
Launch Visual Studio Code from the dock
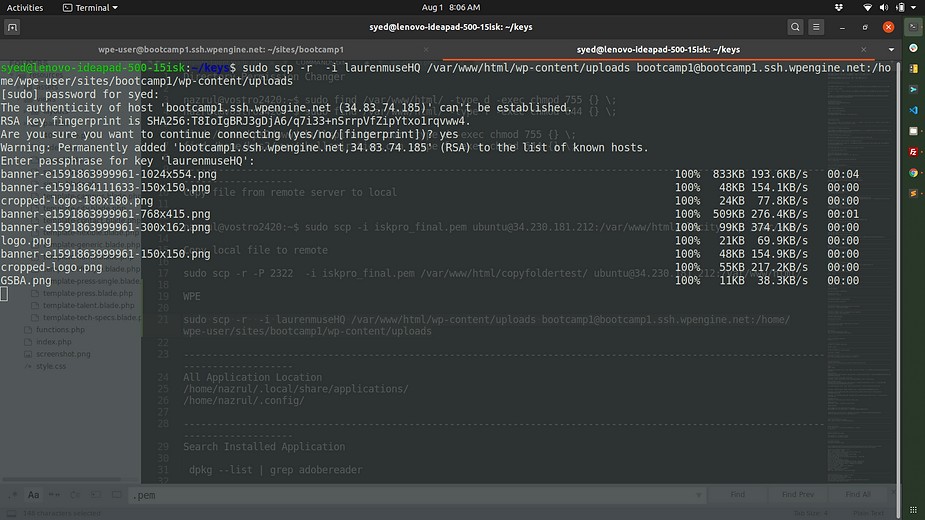[913, 110]
